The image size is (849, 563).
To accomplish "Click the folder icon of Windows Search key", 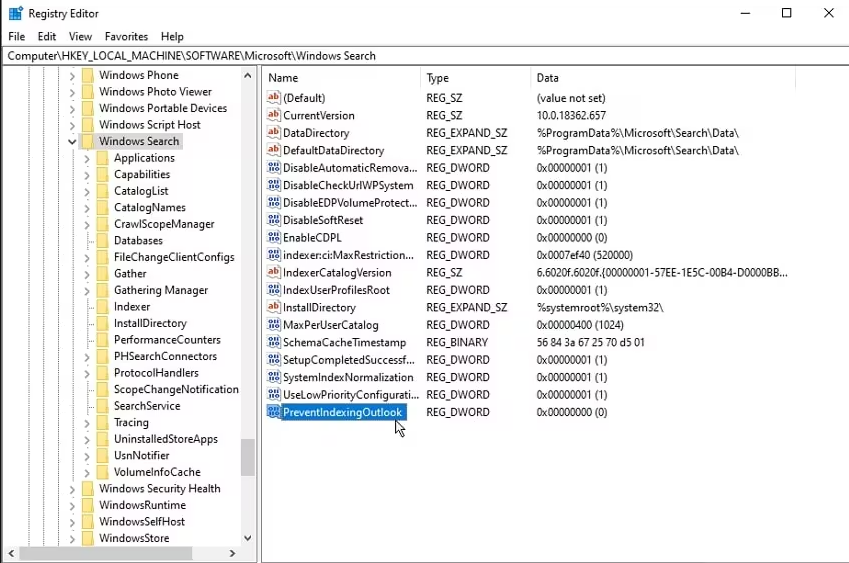I will click(x=87, y=141).
